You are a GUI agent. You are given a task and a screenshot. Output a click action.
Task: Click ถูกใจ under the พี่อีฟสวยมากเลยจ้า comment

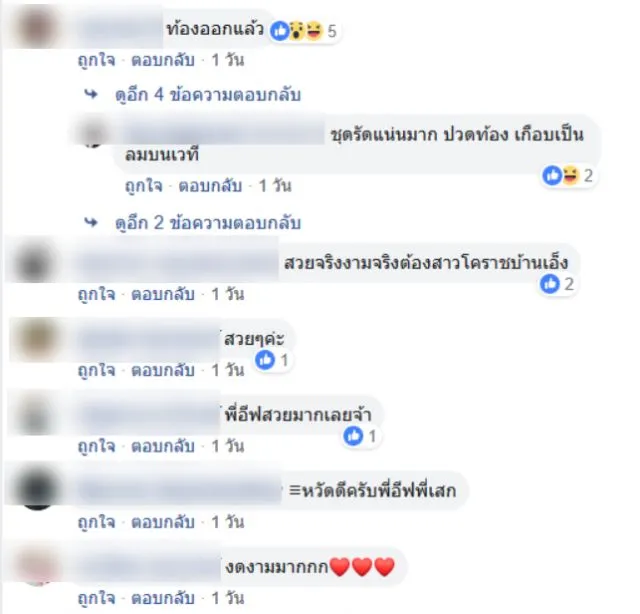[x=97, y=446]
